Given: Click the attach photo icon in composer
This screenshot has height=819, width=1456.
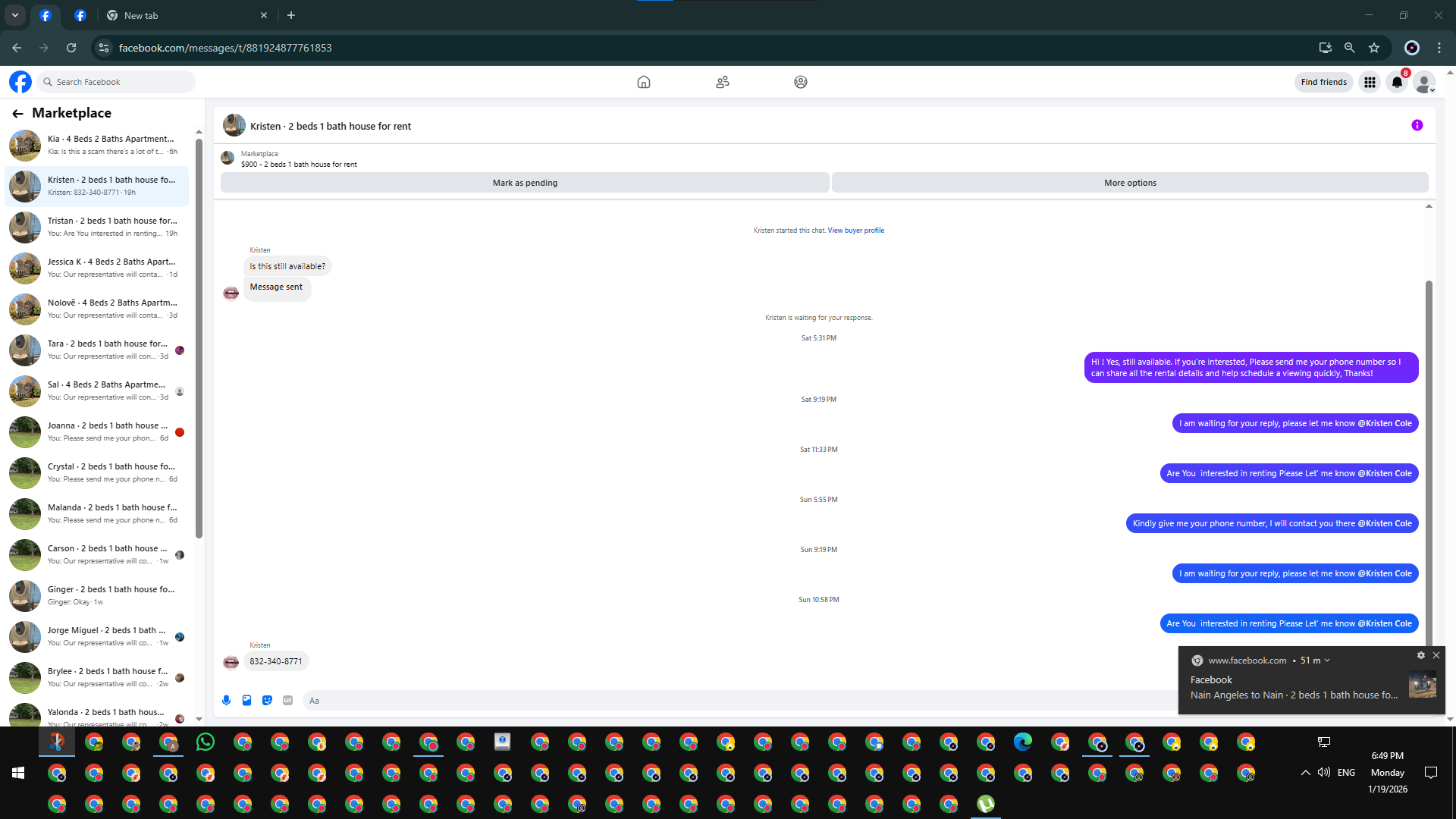Looking at the screenshot, I should coord(246,701).
